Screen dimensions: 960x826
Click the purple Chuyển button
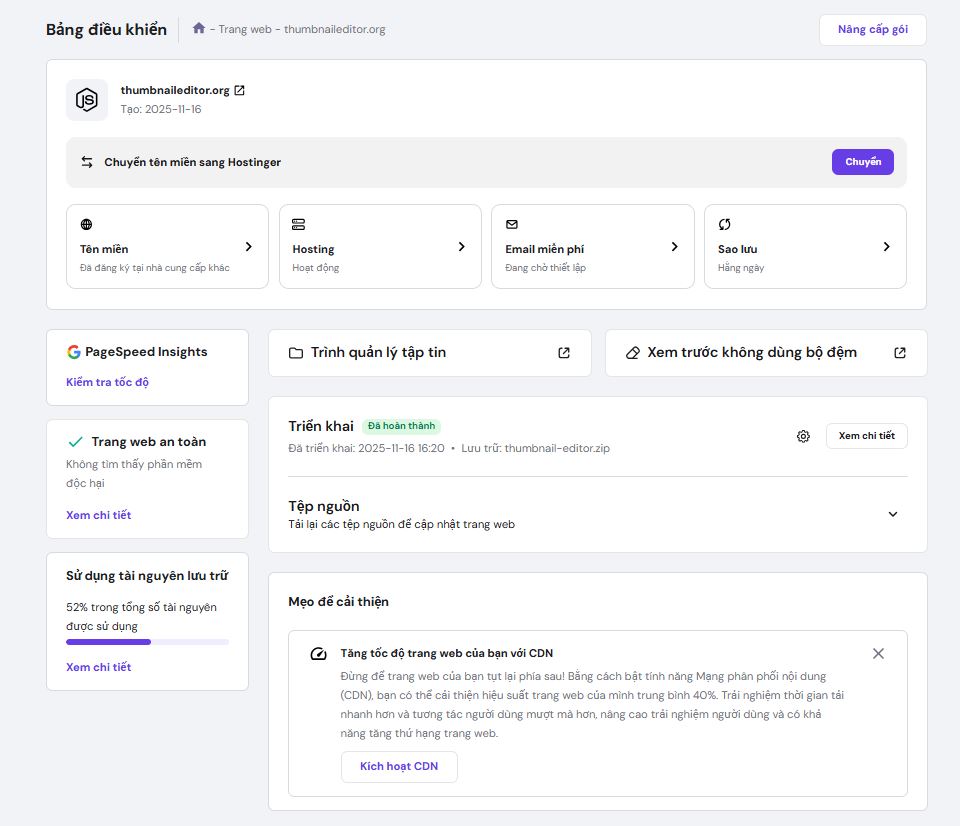(862, 162)
